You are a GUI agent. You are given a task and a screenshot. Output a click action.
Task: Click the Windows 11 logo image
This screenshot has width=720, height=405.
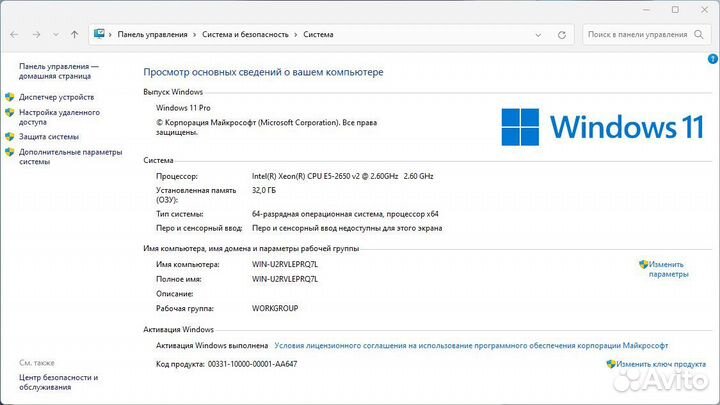[x=602, y=127]
